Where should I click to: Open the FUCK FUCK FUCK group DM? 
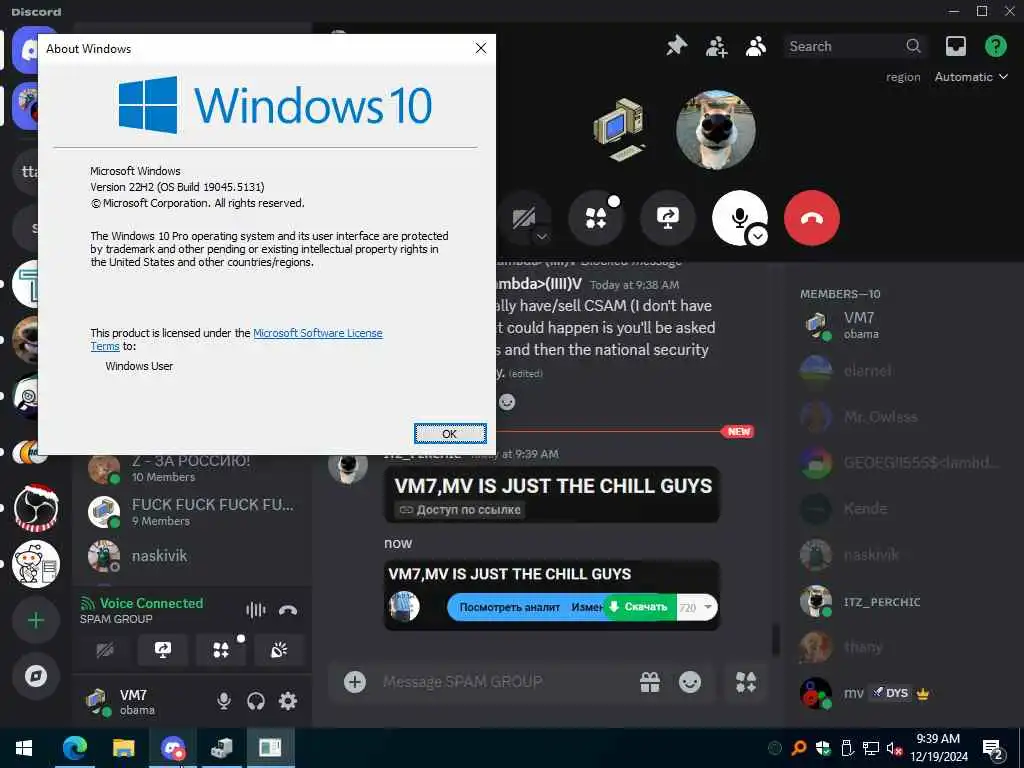pyautogui.click(x=193, y=512)
